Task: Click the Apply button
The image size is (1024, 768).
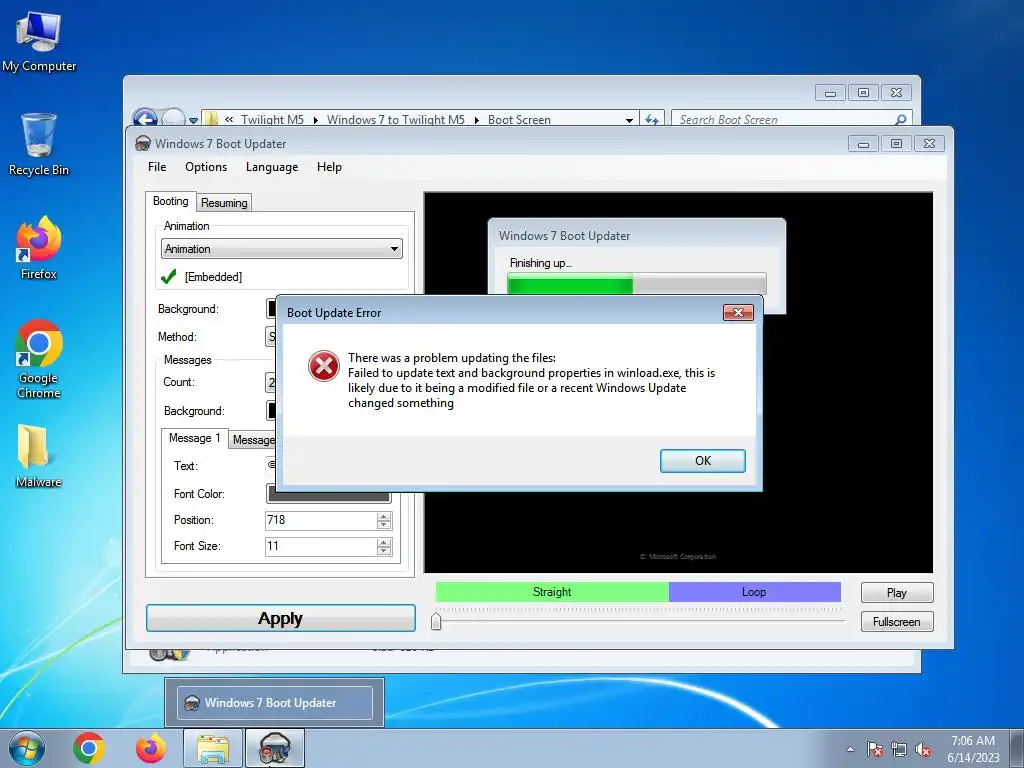Action: [x=281, y=618]
